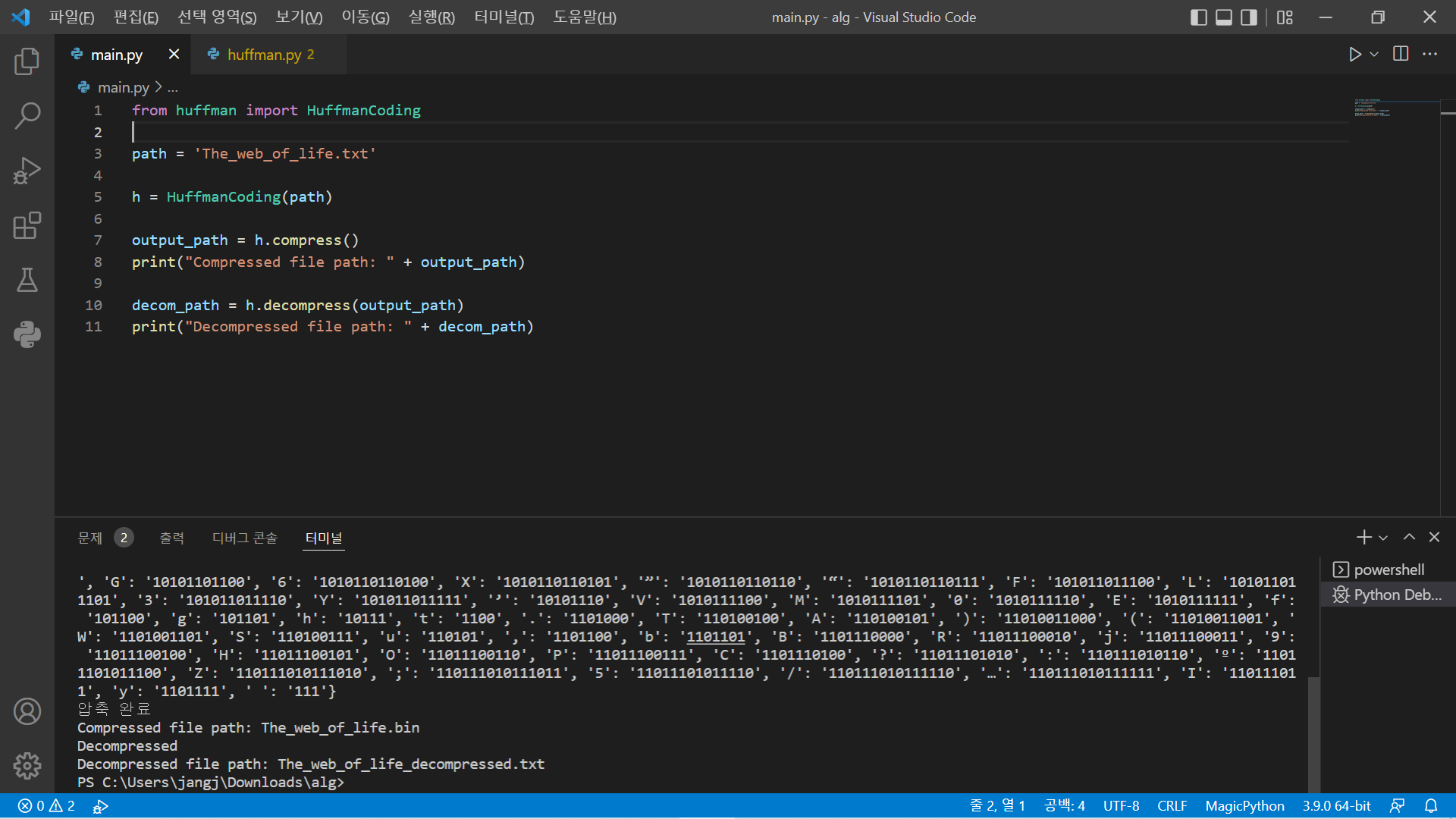Open the Search view

click(x=27, y=115)
